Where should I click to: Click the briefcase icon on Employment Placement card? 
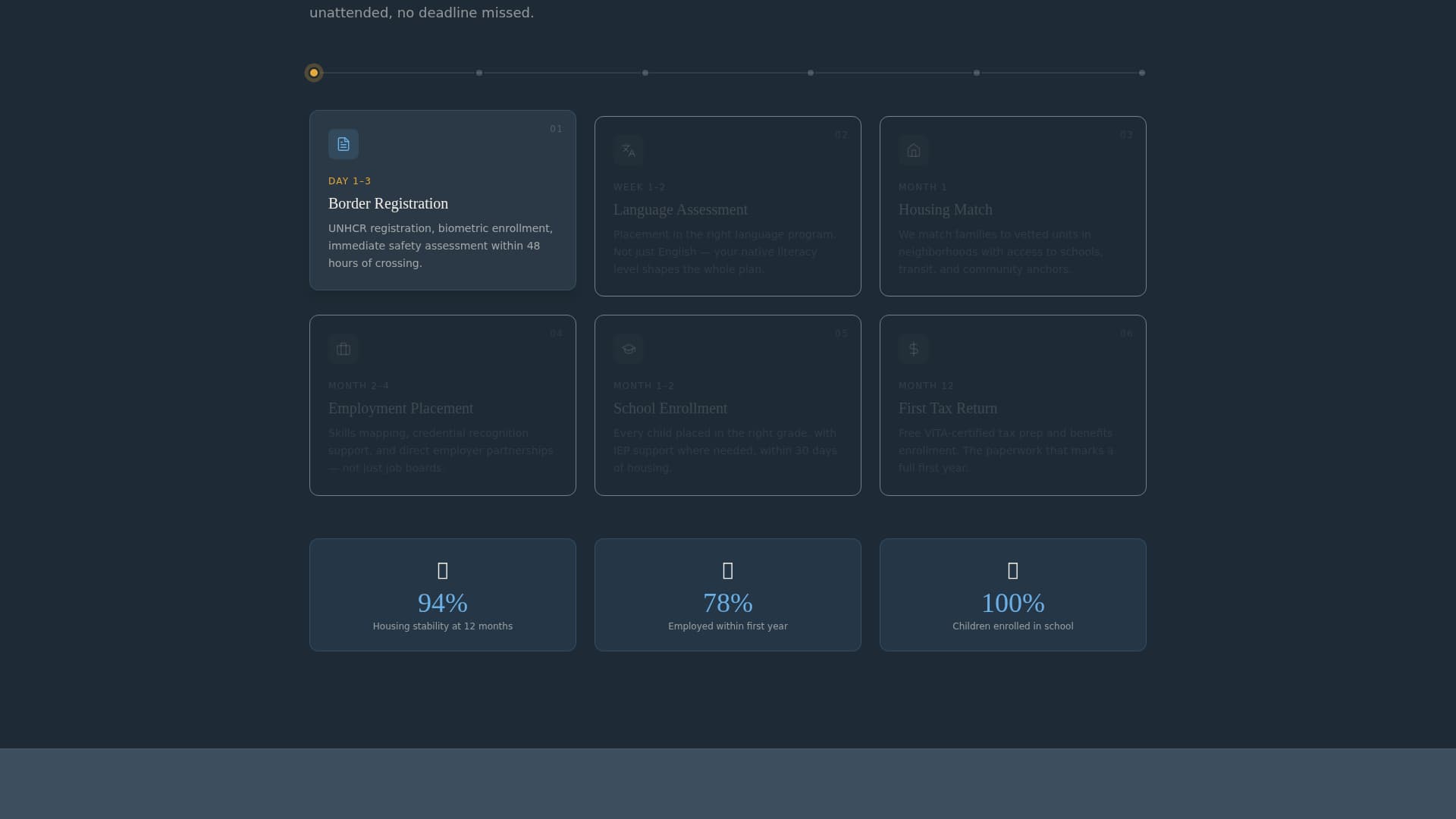click(x=343, y=349)
